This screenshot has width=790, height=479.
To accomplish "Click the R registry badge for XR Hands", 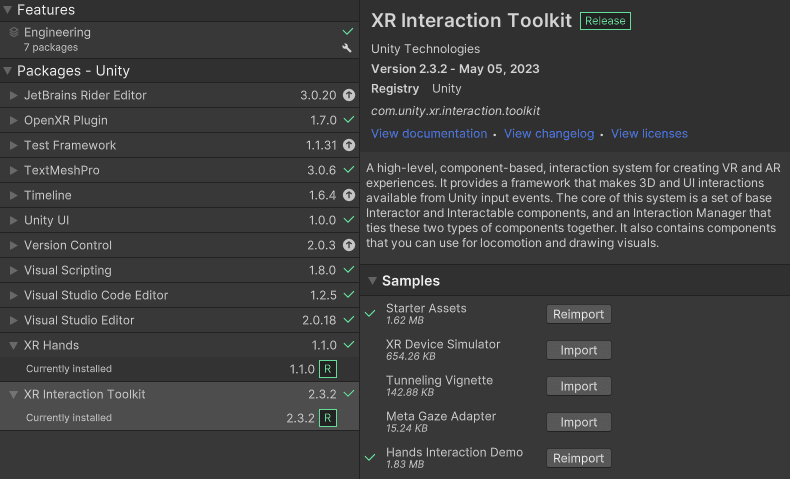I will [x=327, y=369].
